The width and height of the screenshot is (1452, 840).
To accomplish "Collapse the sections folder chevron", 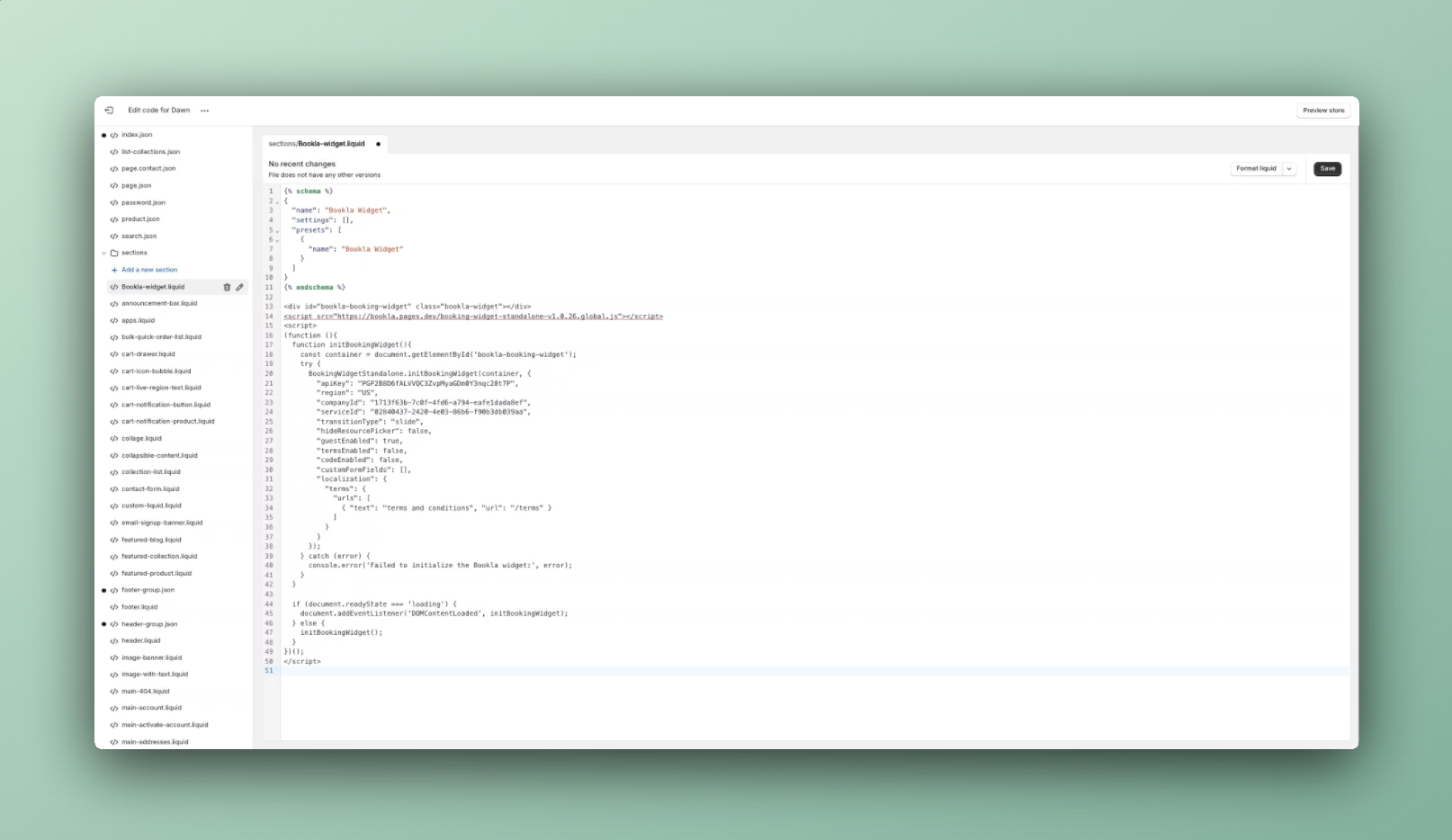I will [103, 254].
